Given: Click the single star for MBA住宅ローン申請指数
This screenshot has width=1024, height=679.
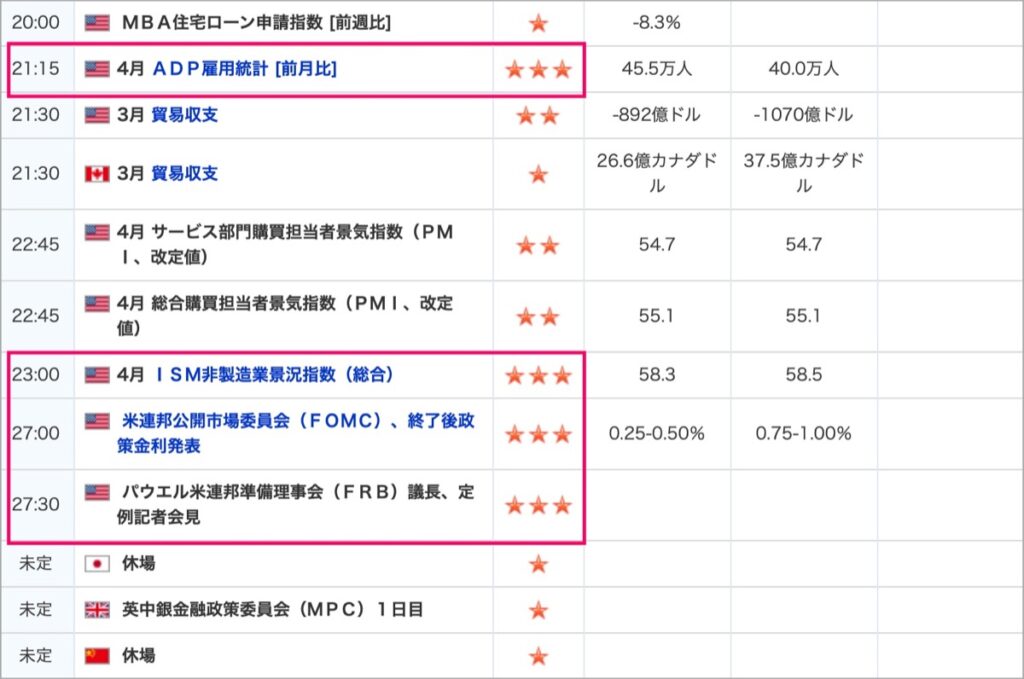Looking at the screenshot, I should pos(539,24).
